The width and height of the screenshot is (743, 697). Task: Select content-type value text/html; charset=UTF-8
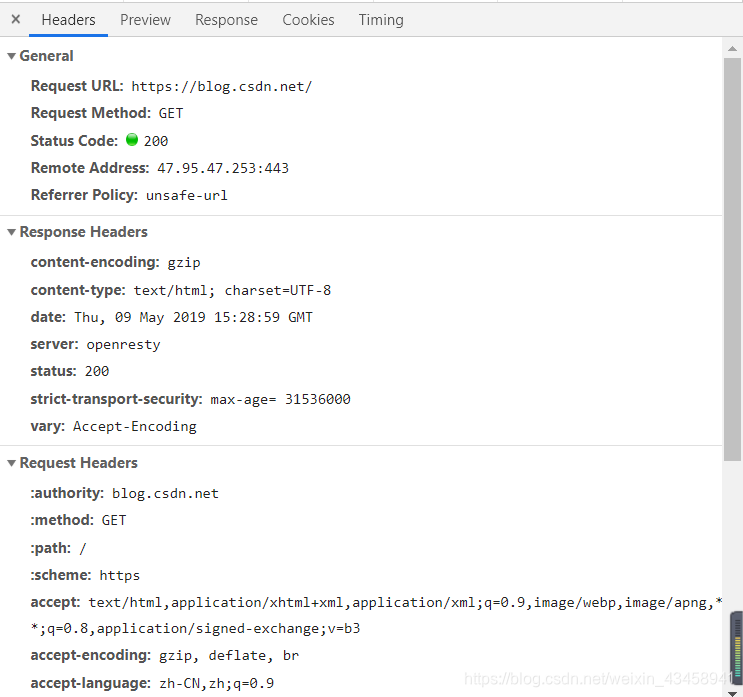[232, 290]
